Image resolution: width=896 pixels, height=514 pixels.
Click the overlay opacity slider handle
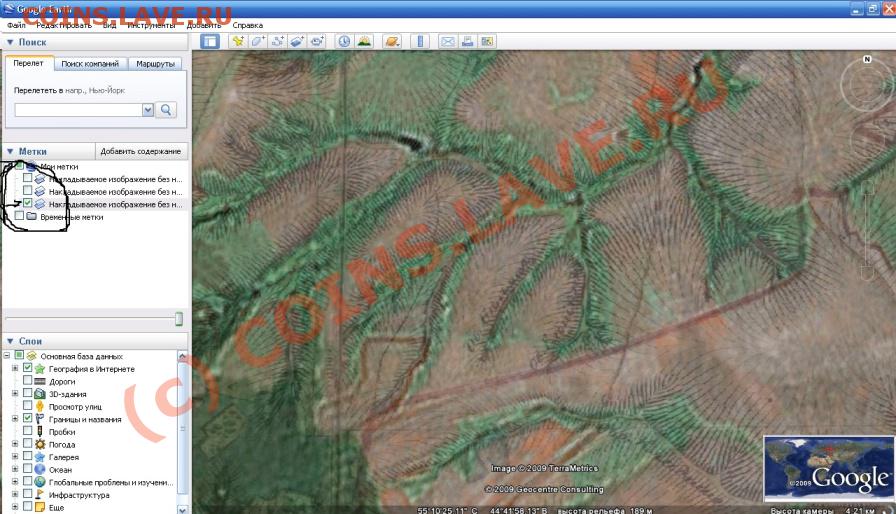(x=179, y=319)
